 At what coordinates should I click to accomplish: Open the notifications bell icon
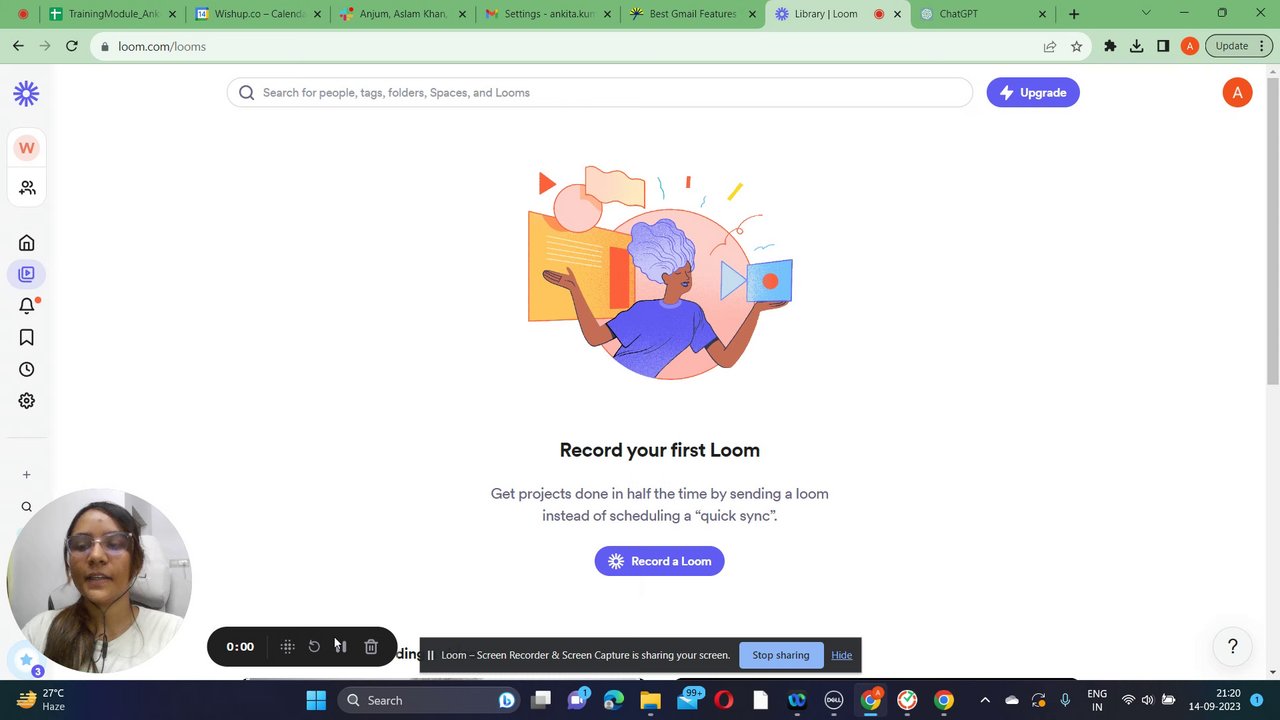(x=27, y=306)
